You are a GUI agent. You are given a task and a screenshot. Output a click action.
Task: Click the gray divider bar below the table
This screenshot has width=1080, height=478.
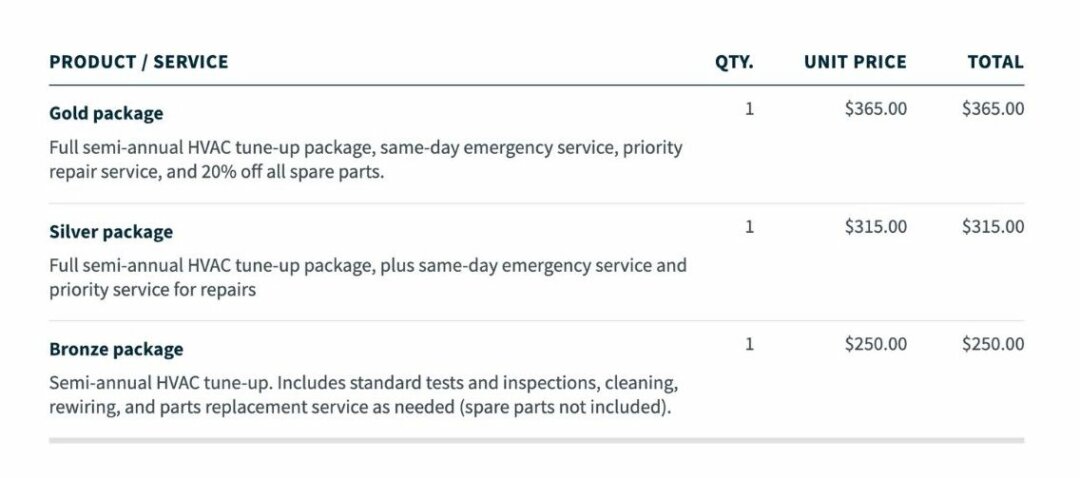pyautogui.click(x=536, y=440)
